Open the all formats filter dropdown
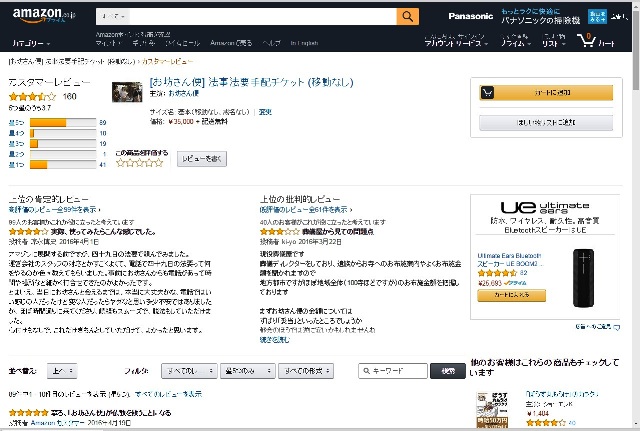Screen dimensions: 640x431 pos(306,371)
